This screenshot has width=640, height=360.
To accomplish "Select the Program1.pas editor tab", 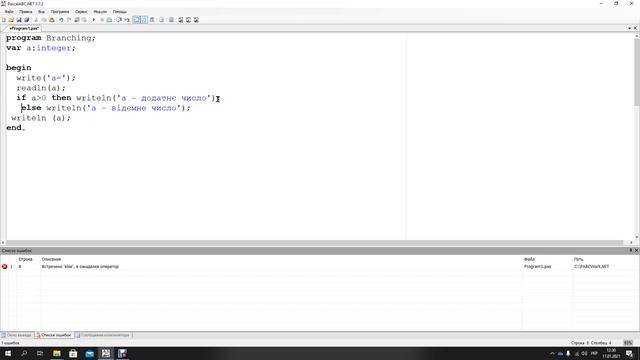I will [x=24, y=28].
